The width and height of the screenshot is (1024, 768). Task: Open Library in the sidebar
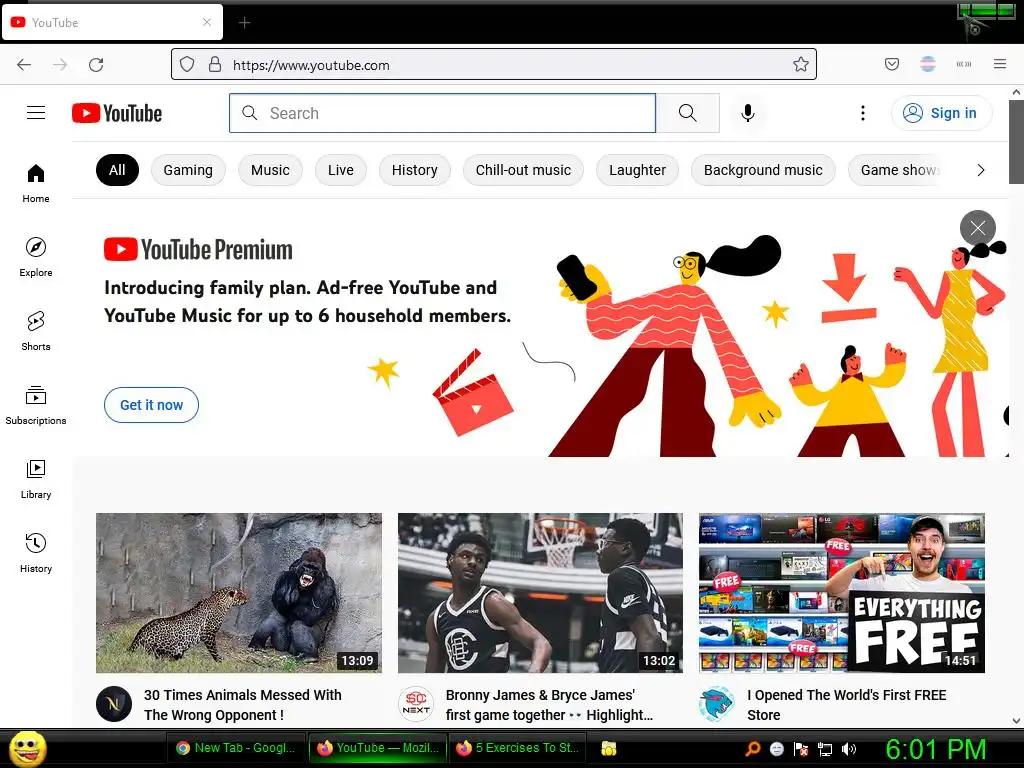click(36, 479)
